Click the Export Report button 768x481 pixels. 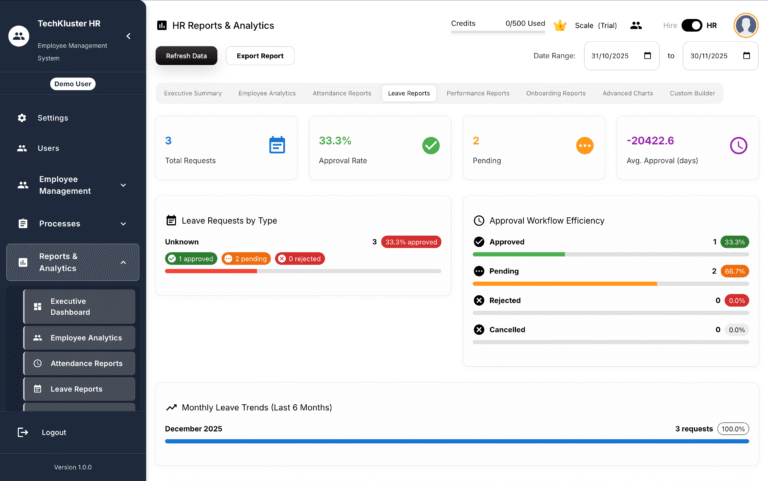(260, 56)
